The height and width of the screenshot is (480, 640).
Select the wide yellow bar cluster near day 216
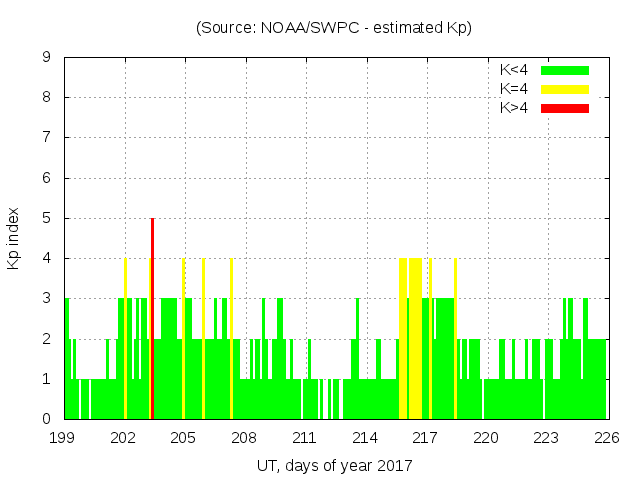click(x=411, y=338)
